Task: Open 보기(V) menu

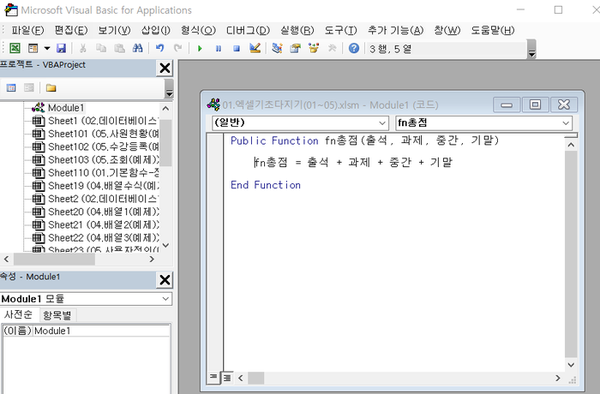Action: click(114, 30)
